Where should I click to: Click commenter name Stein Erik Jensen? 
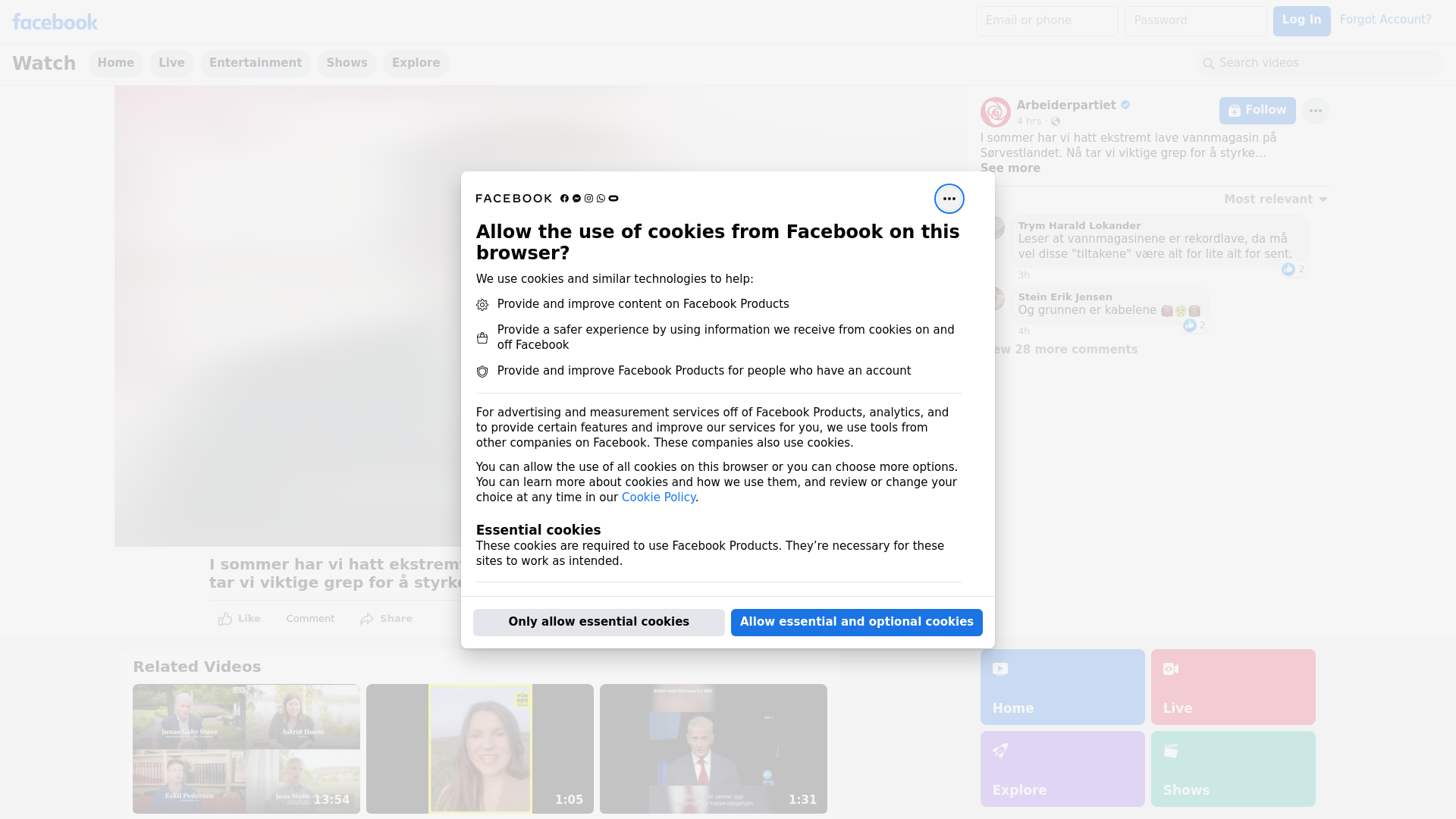[1065, 297]
